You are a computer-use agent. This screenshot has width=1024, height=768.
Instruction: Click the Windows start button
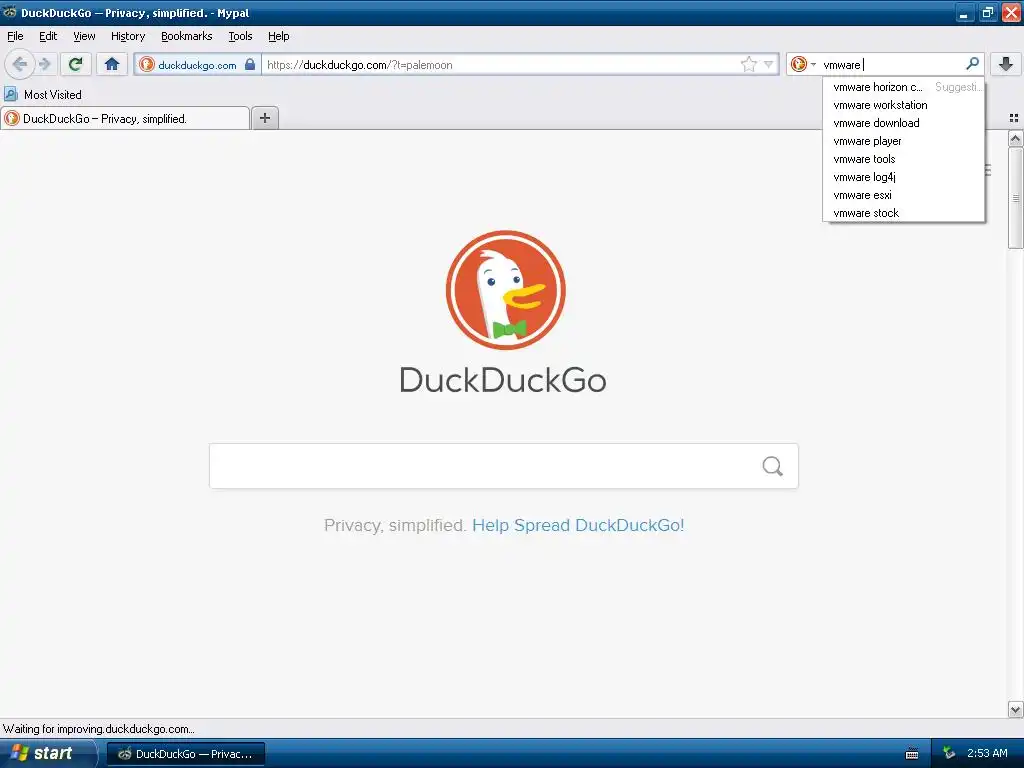pos(47,753)
